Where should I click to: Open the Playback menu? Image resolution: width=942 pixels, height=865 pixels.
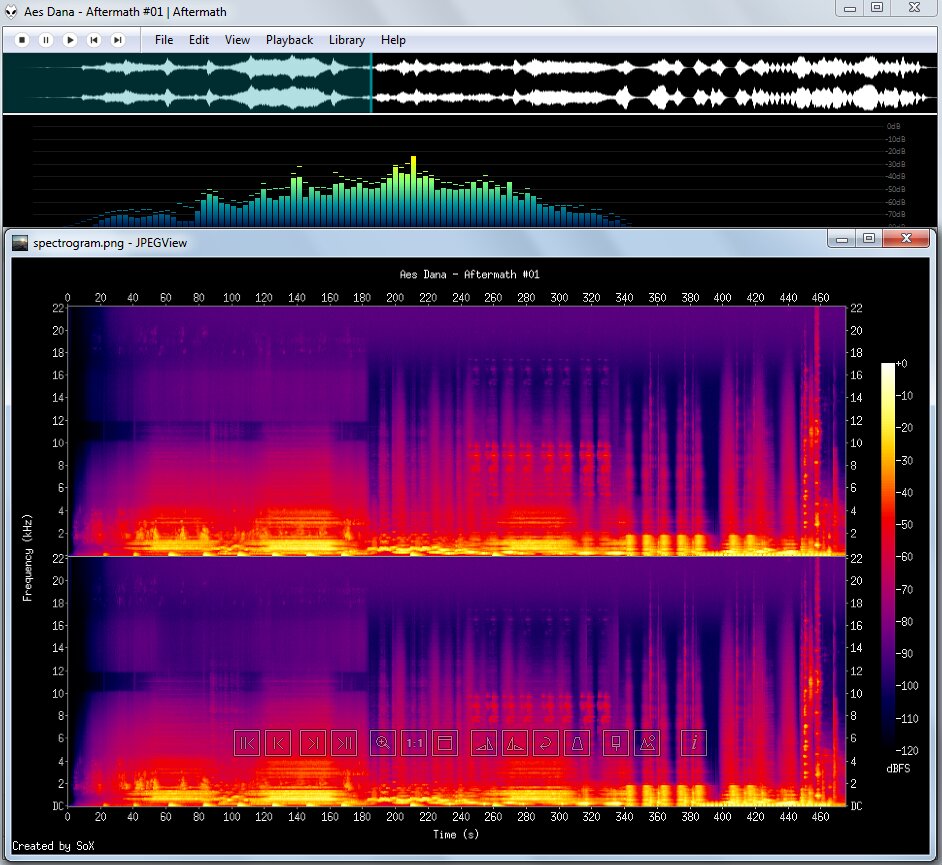[x=289, y=40]
